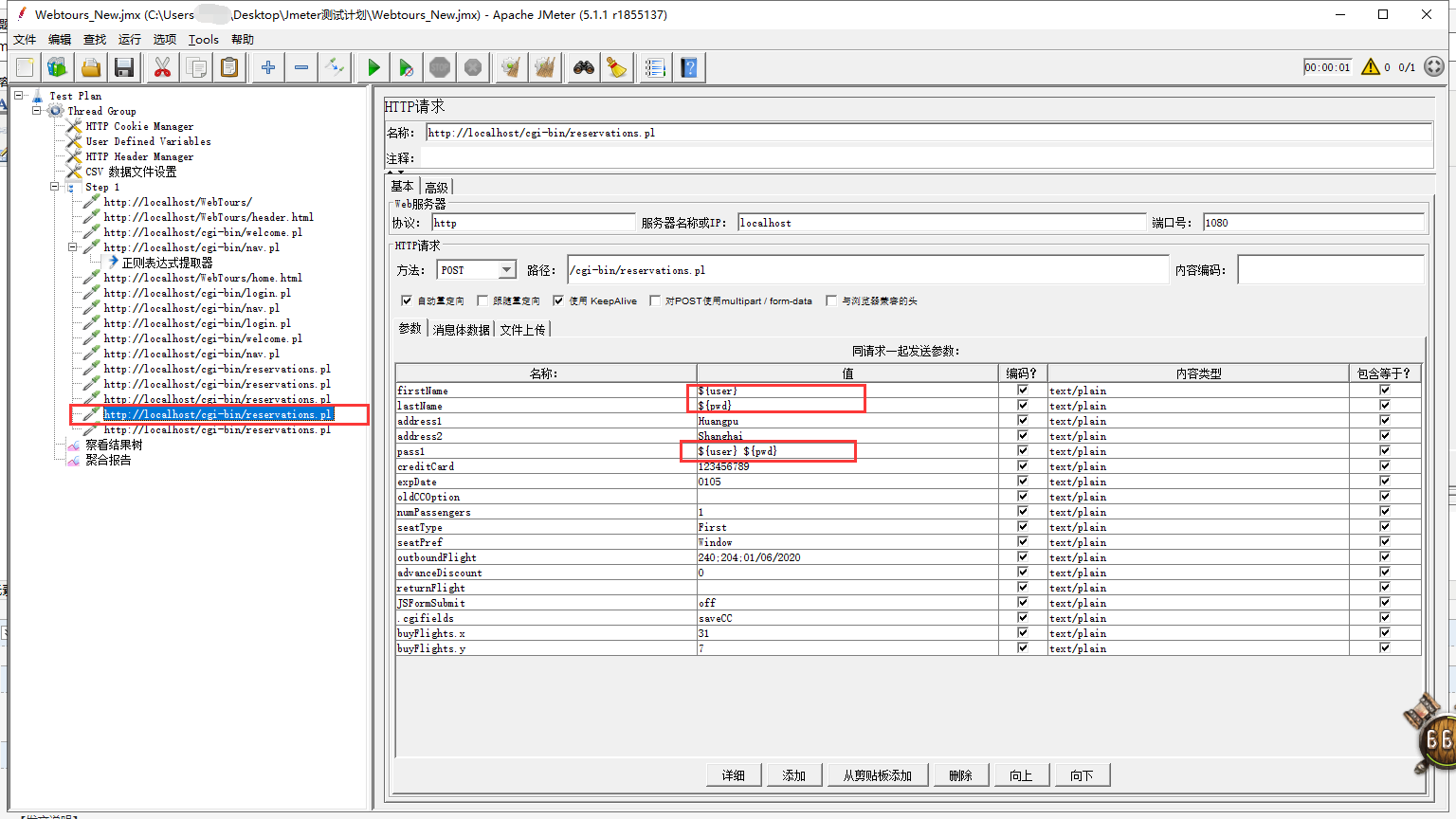Click the remote engines circular icon
This screenshot has height=819, width=1456.
click(x=1434, y=66)
